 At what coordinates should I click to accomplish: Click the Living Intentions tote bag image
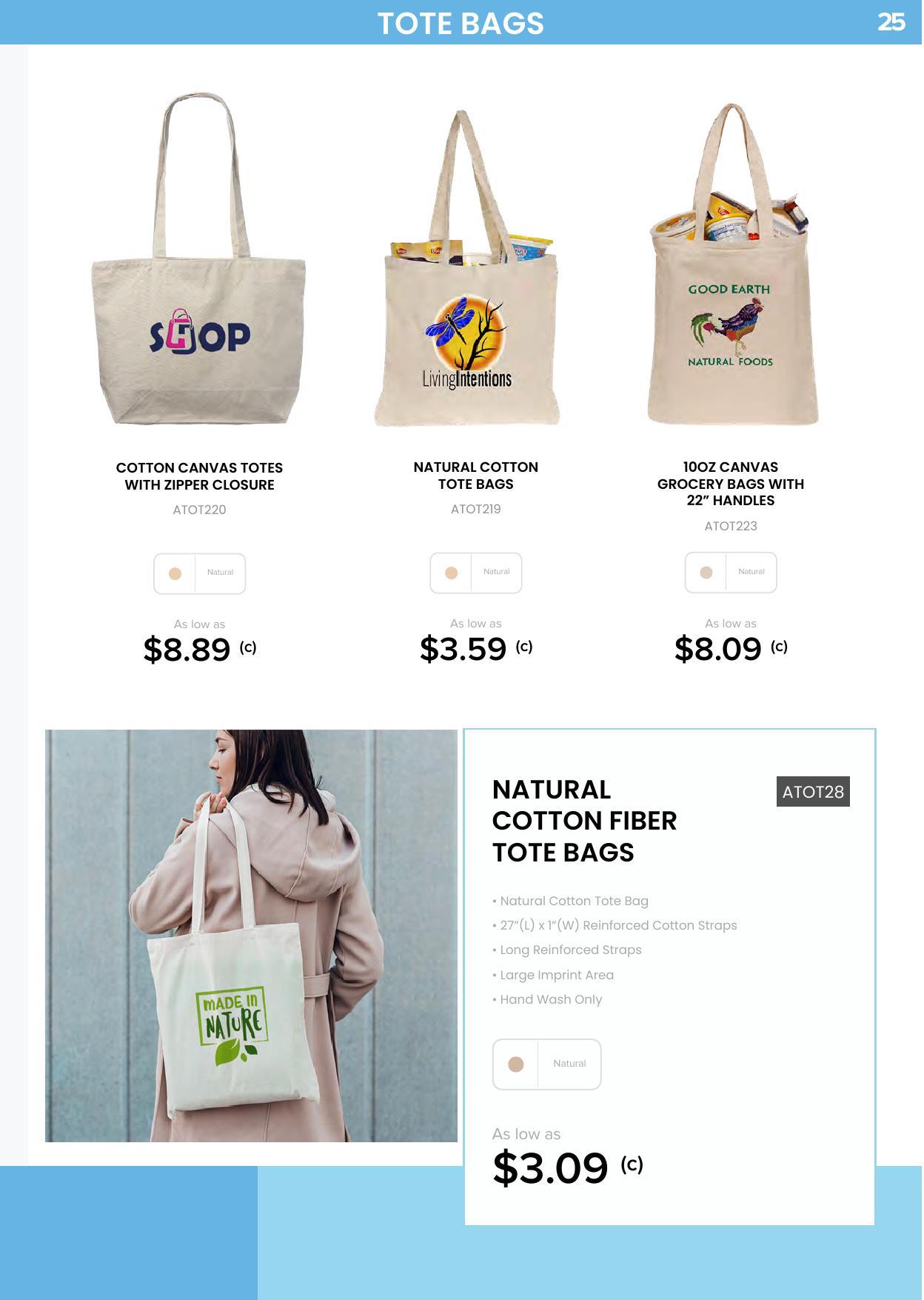pyautogui.click(x=467, y=268)
